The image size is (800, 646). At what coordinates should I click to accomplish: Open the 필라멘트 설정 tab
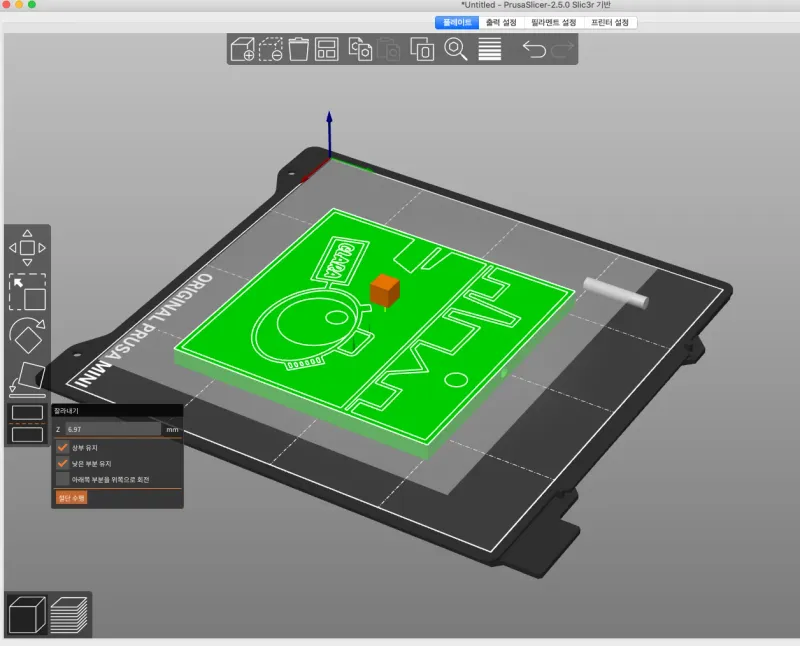[554, 22]
